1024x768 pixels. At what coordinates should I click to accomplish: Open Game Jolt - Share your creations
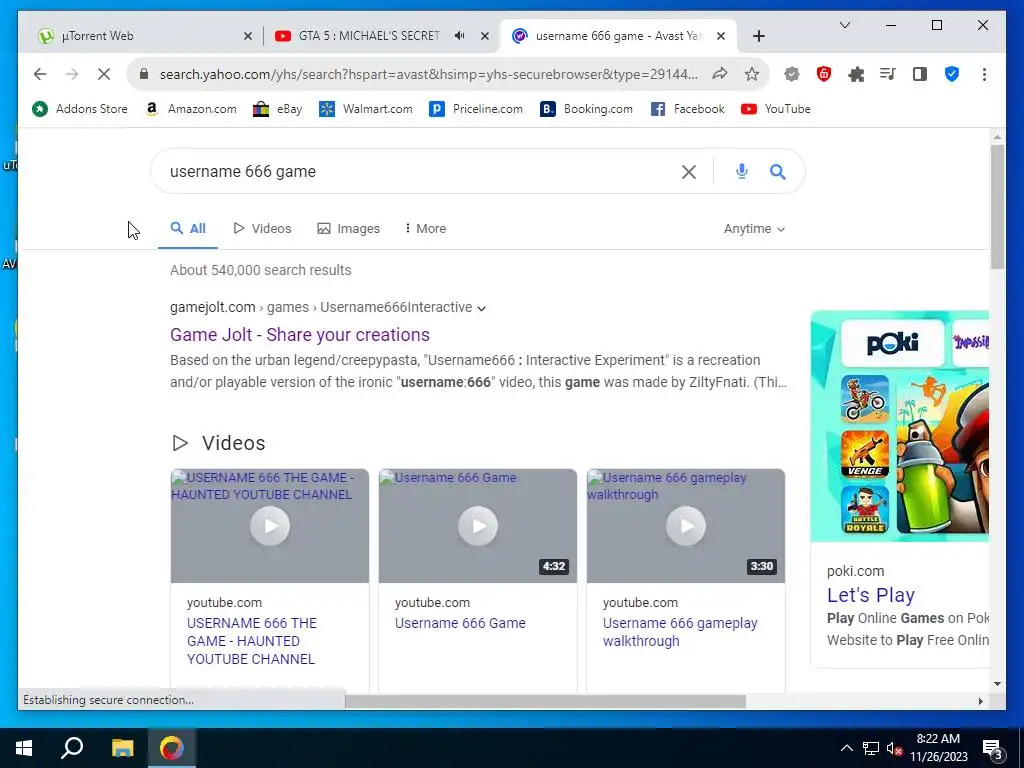pos(300,335)
